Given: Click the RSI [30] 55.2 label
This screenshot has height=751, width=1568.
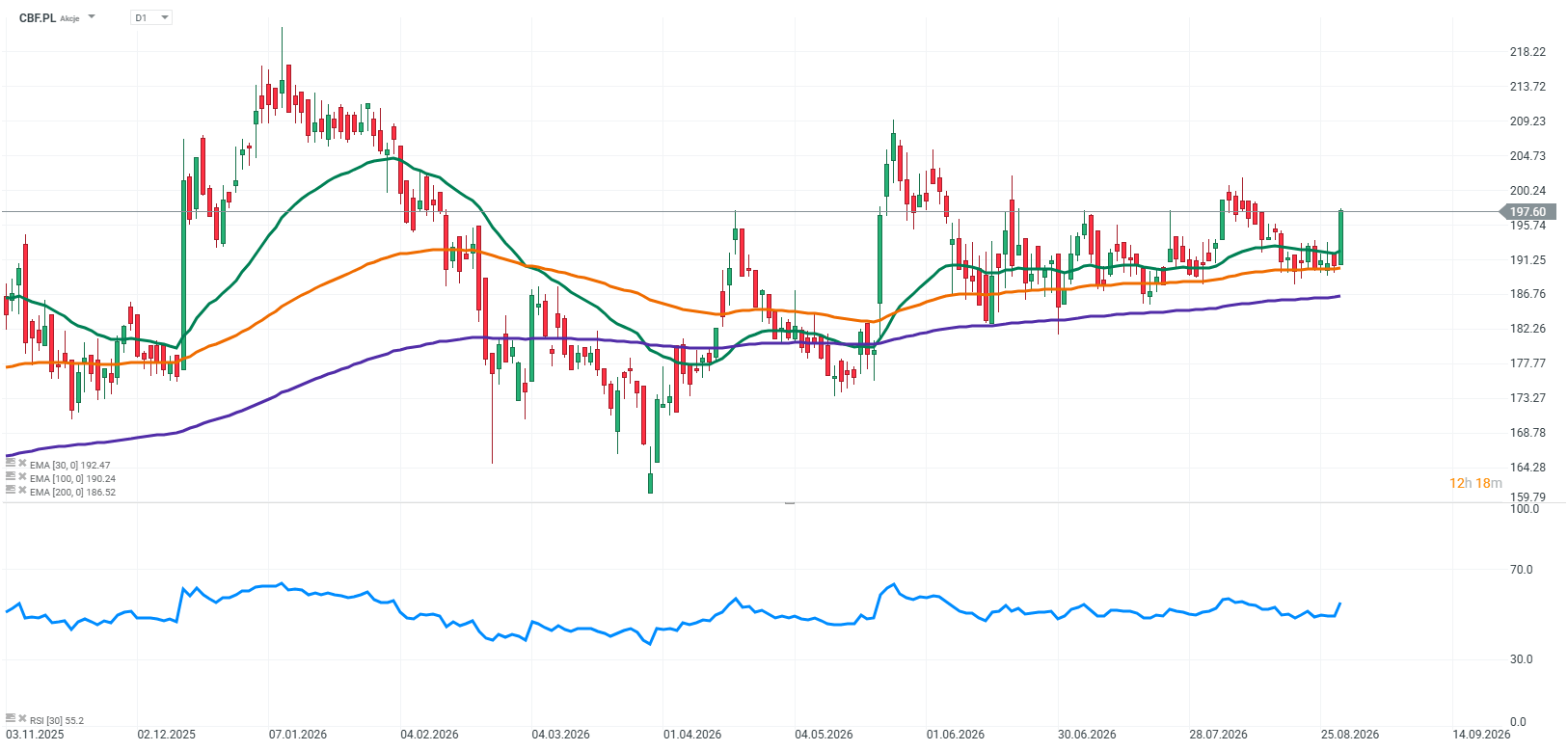Looking at the screenshot, I should tap(57, 720).
